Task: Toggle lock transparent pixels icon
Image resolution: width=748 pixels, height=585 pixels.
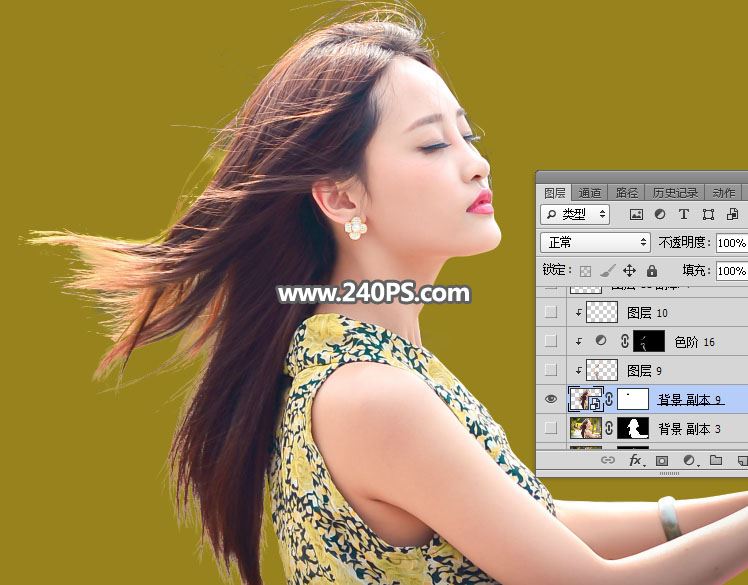Action: pyautogui.click(x=585, y=272)
